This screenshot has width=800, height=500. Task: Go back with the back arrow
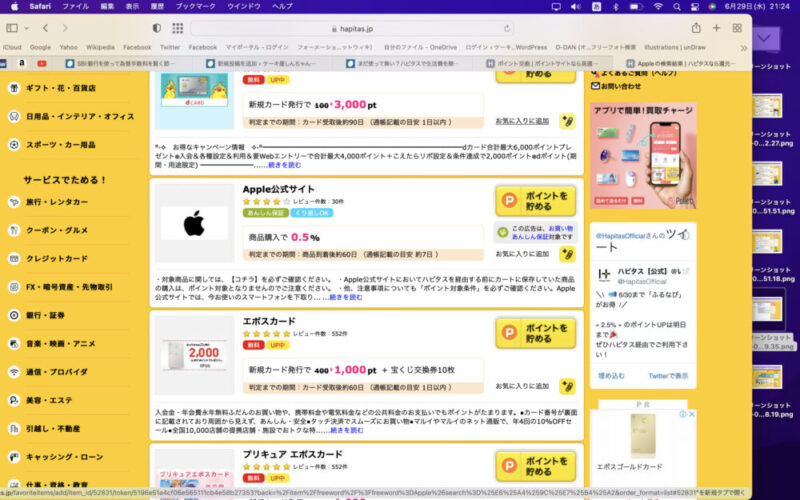(45, 28)
